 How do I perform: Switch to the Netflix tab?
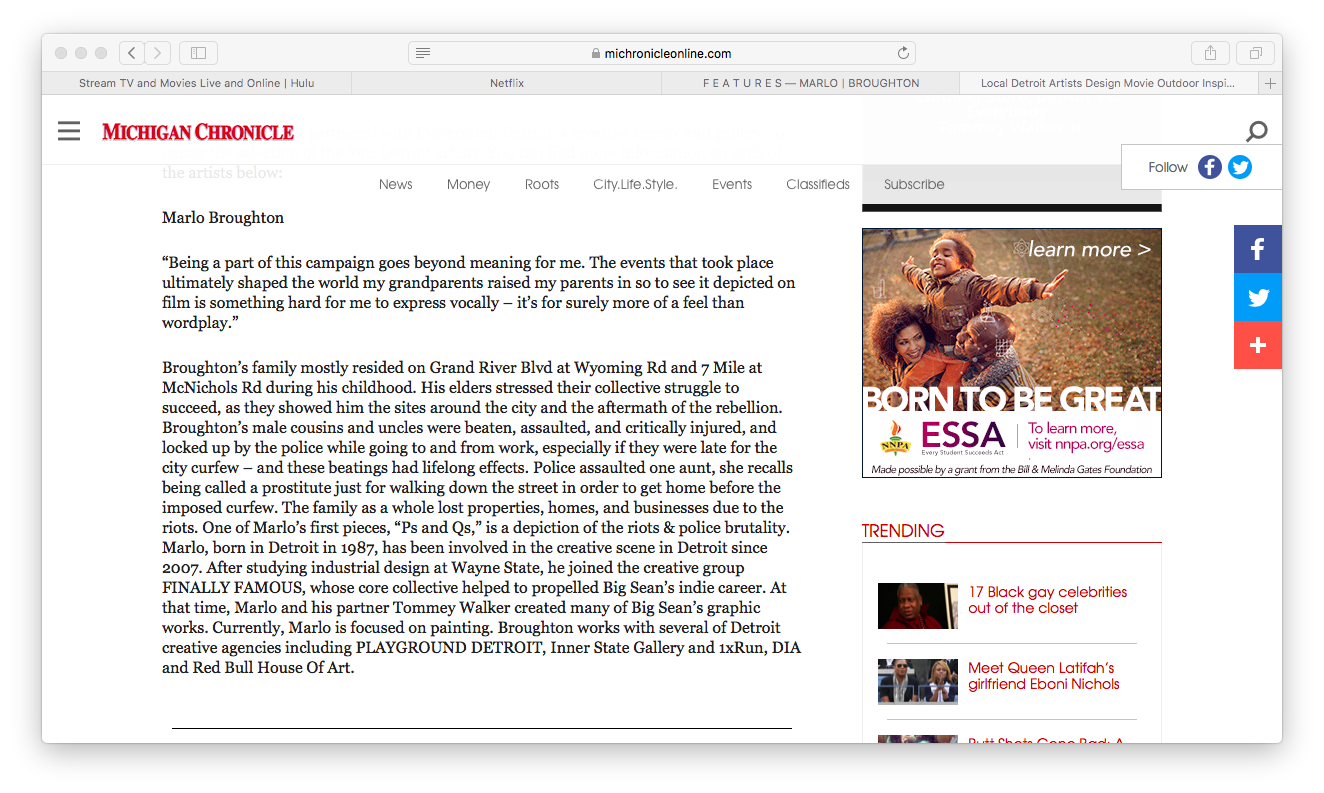(x=507, y=83)
